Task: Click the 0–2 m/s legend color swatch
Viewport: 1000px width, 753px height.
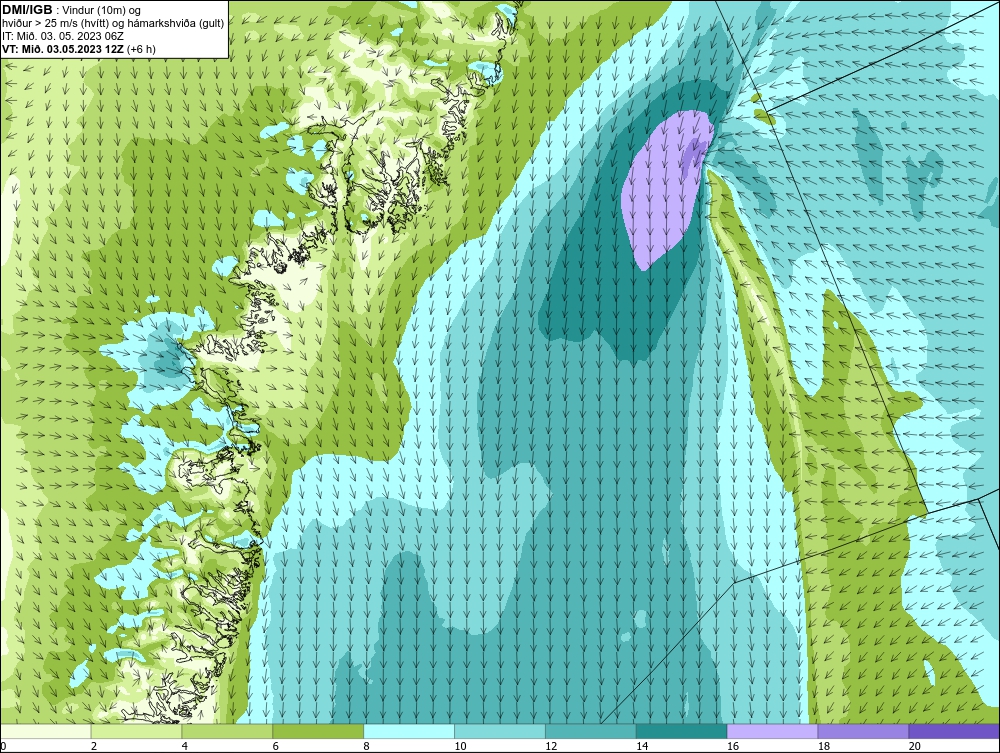Action: [x=46, y=731]
